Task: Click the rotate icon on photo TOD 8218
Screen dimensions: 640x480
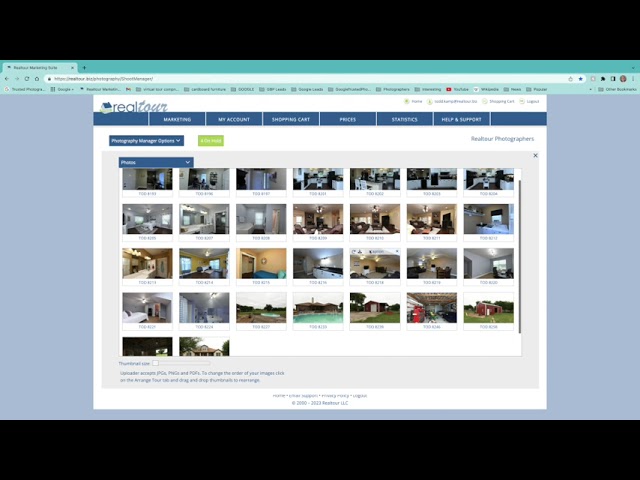Action: pyautogui.click(x=354, y=252)
